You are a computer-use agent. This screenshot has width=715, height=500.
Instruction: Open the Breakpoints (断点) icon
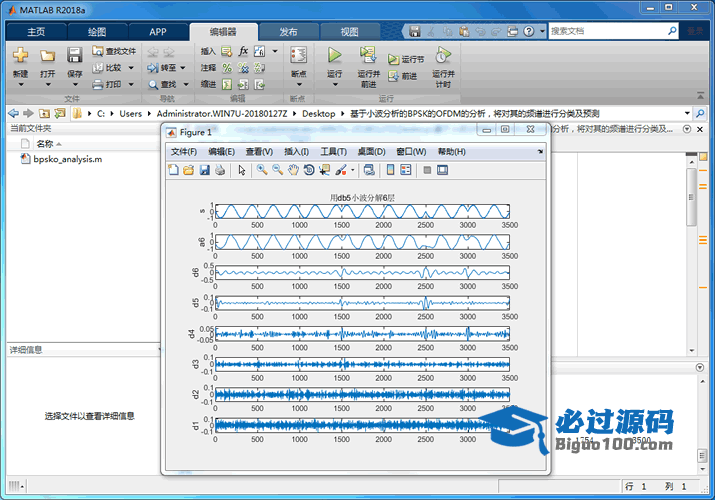pyautogui.click(x=298, y=55)
